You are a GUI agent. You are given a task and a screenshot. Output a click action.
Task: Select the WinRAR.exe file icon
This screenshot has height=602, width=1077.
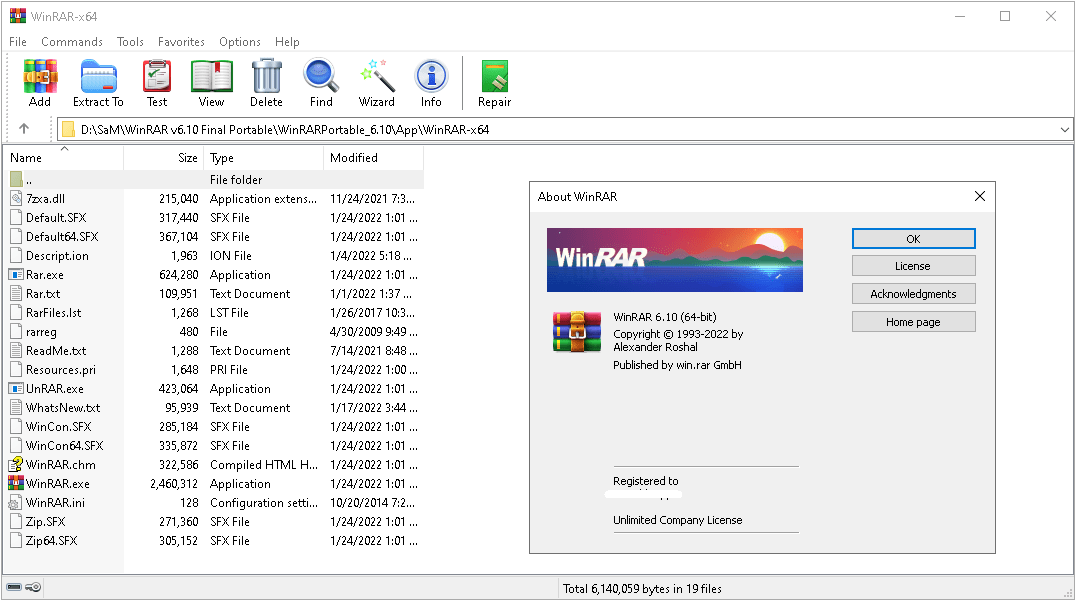(x=16, y=484)
